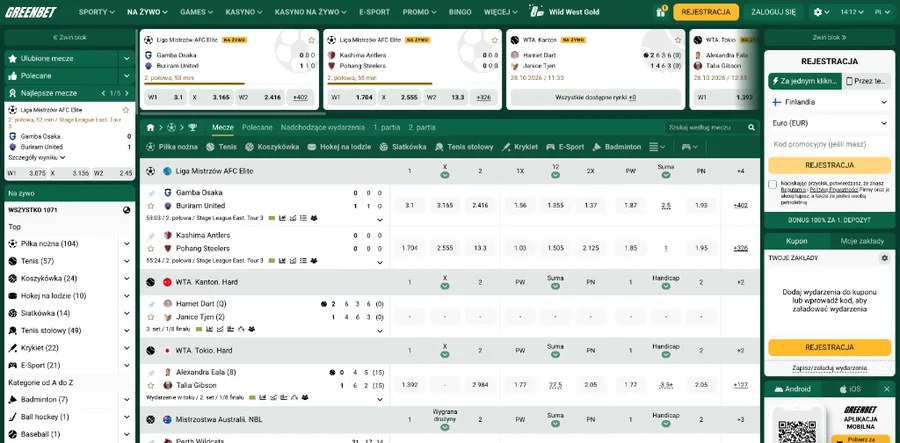
Task: Open BINGO in the top navigation
Action: click(x=460, y=12)
